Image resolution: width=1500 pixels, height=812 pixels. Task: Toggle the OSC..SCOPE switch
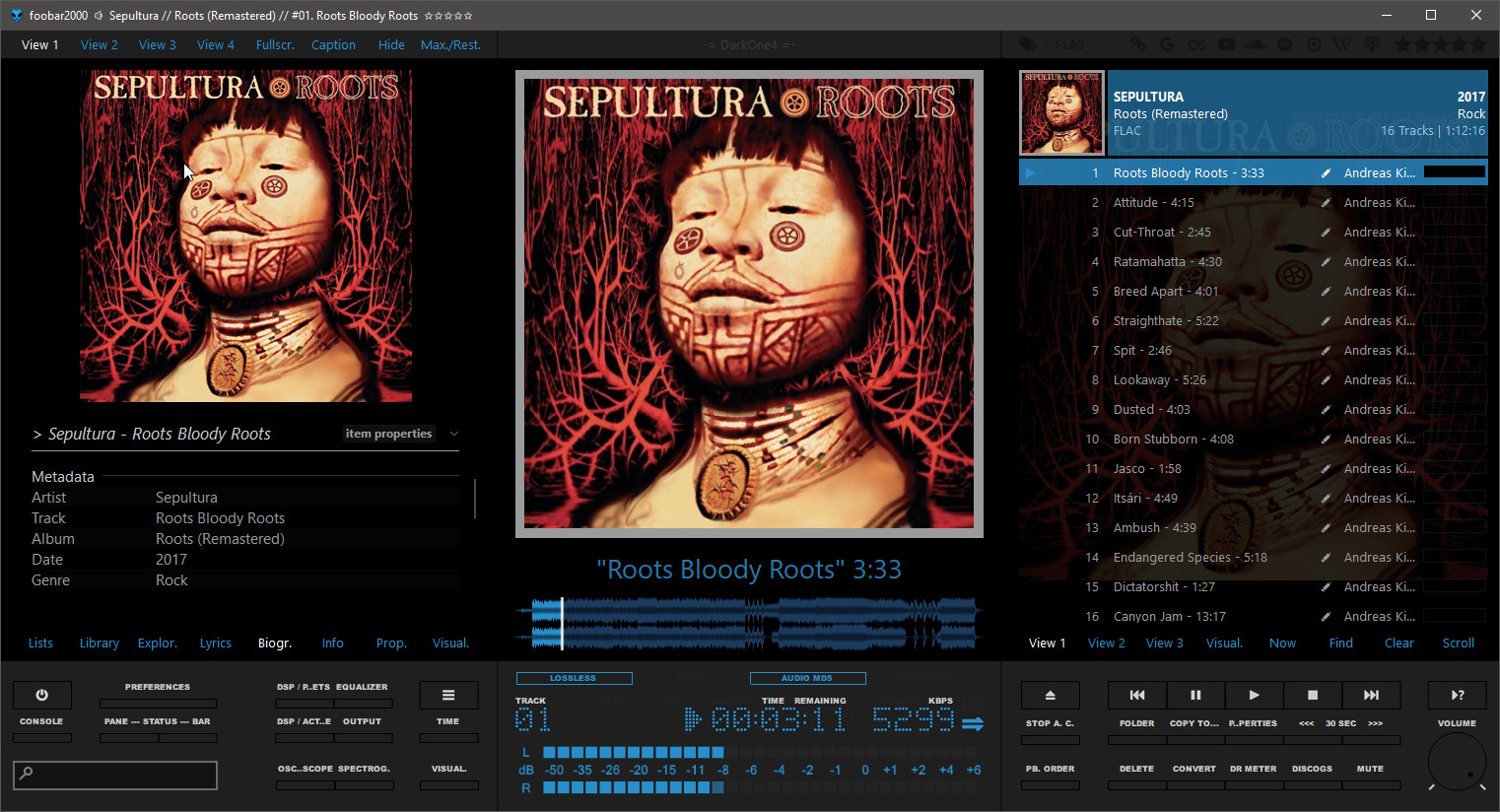point(305,785)
